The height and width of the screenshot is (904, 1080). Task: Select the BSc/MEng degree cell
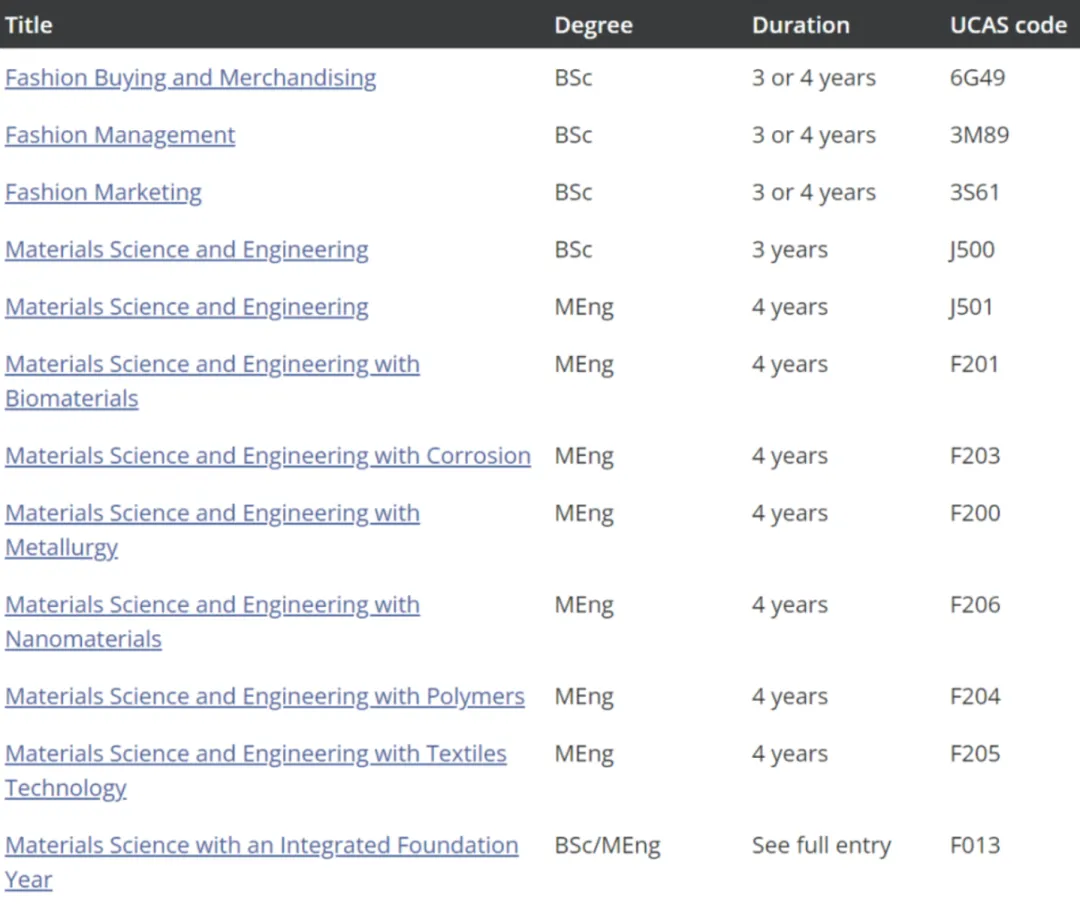coord(607,846)
